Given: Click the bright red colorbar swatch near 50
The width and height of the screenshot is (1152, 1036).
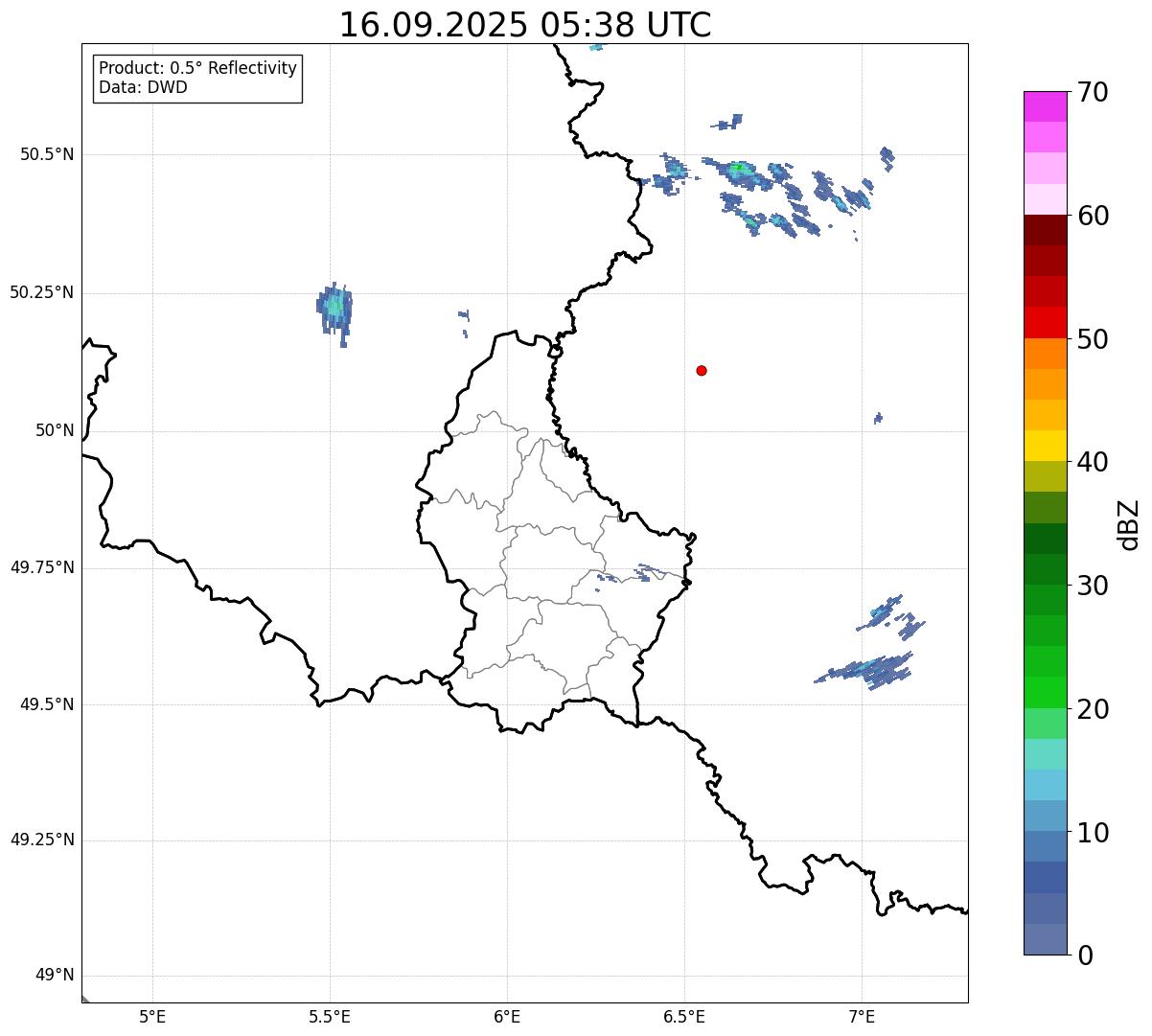Looking at the screenshot, I should (1046, 322).
